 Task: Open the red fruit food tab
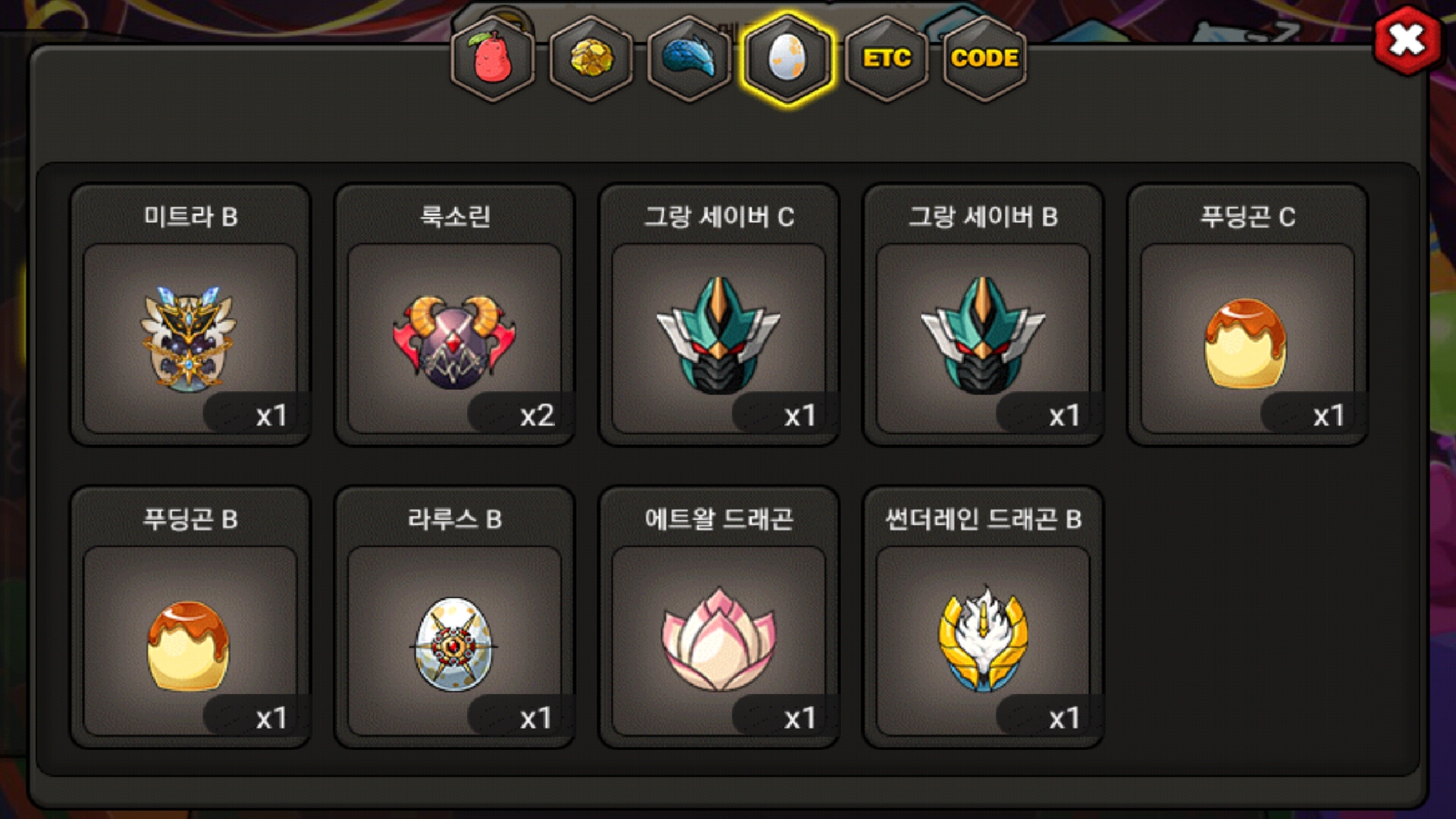point(493,58)
